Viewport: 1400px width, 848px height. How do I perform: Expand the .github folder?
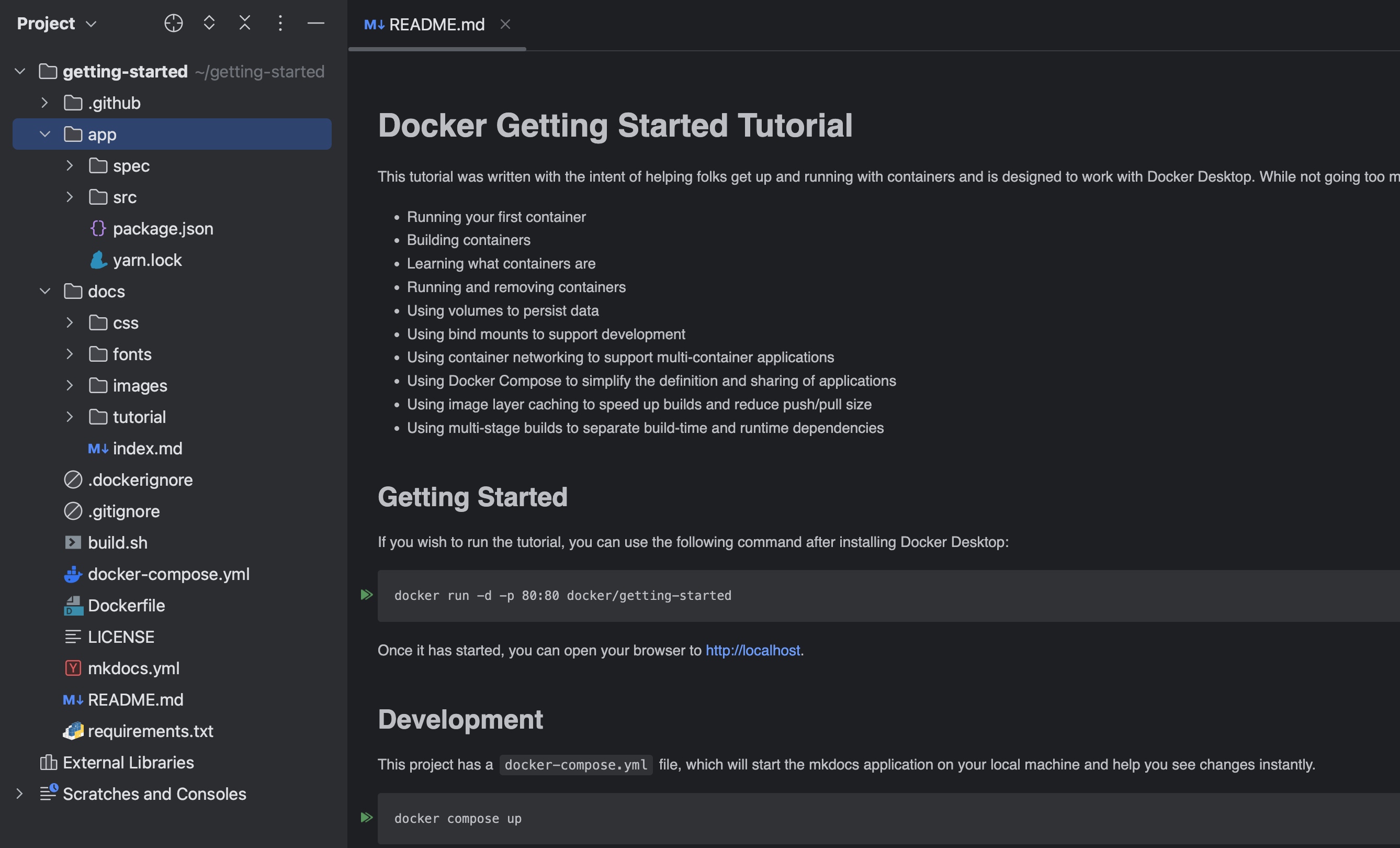45,103
